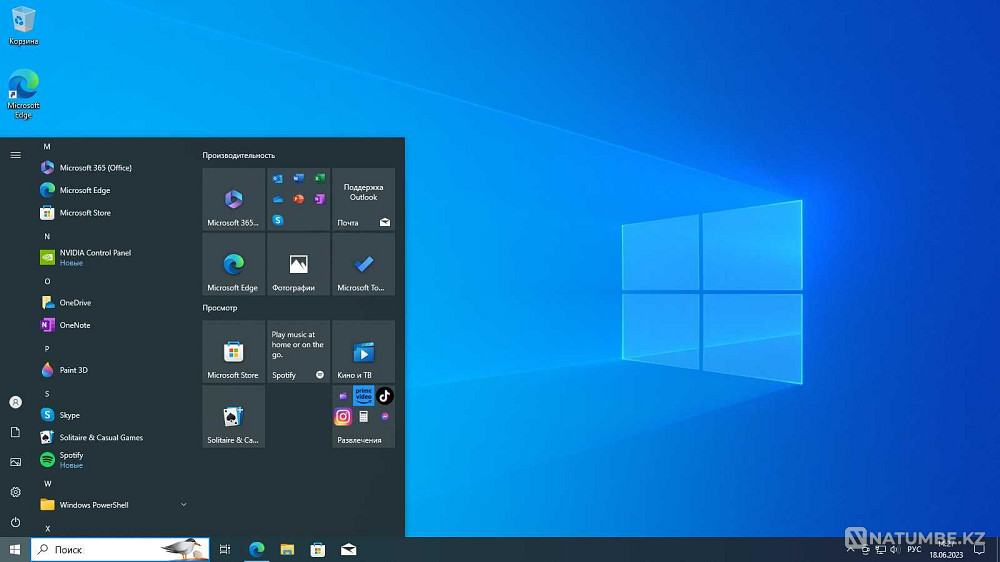Click the Производительность group heading

[x=239, y=155]
